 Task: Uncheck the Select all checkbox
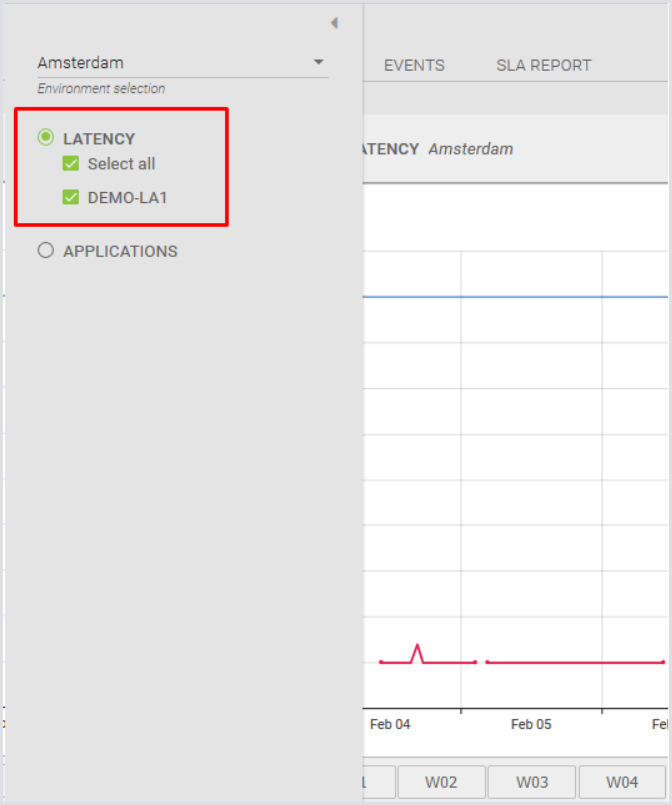pyautogui.click(x=71, y=164)
